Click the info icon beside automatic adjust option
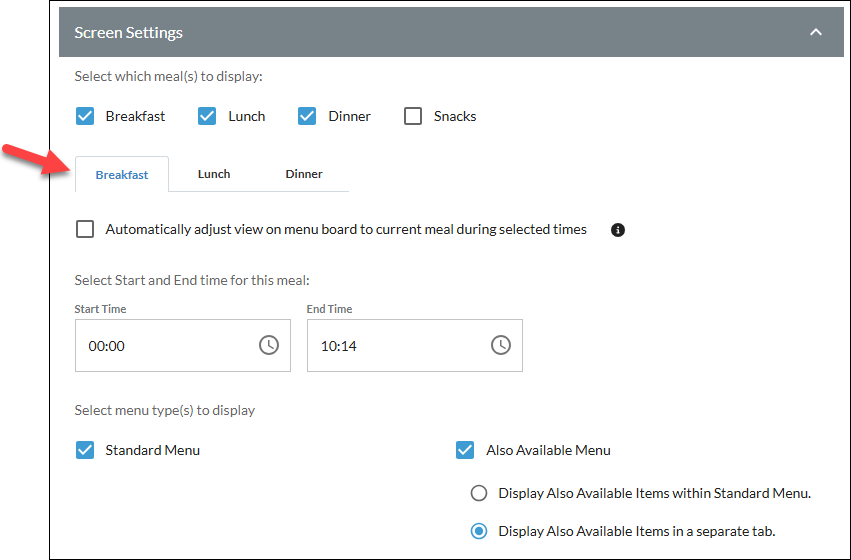Image resolution: width=851 pixels, height=560 pixels. coord(618,230)
